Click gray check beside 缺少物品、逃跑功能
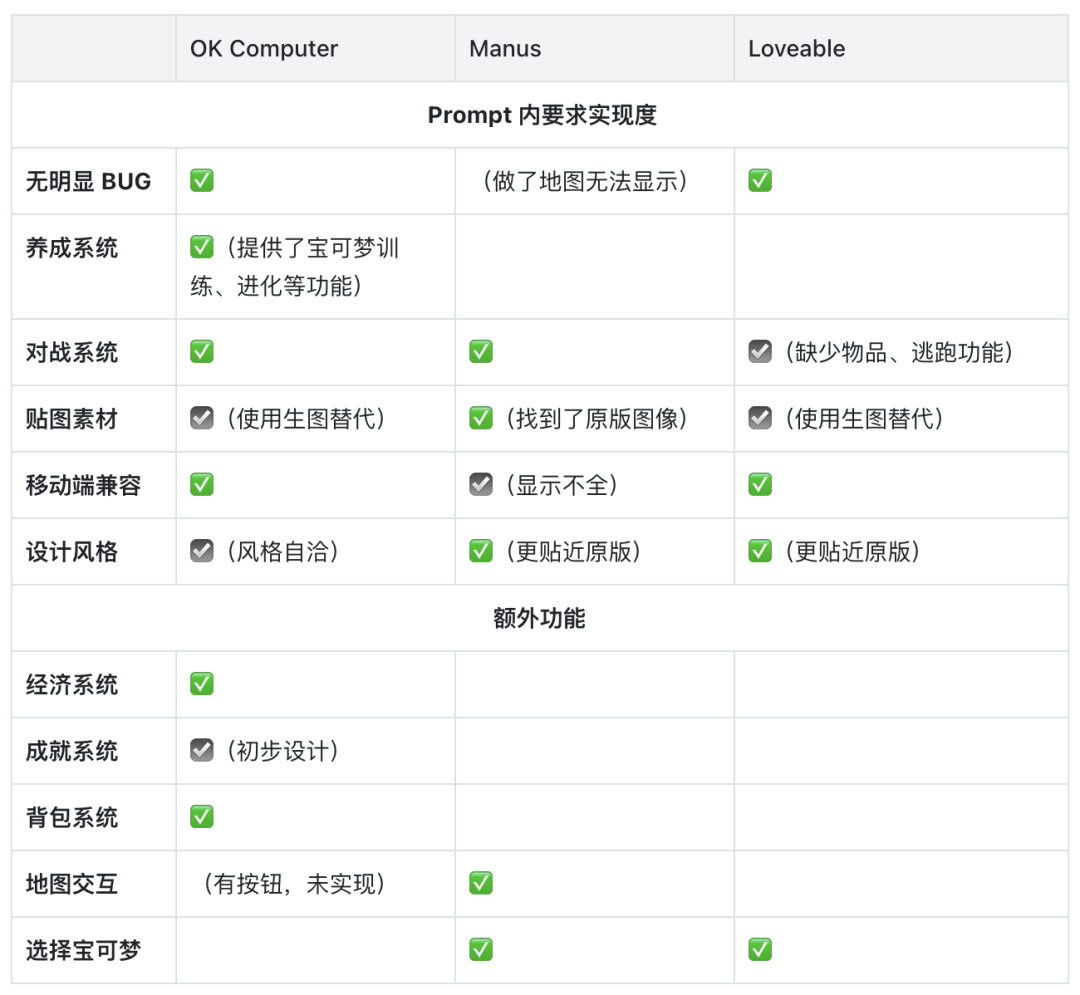 click(760, 352)
